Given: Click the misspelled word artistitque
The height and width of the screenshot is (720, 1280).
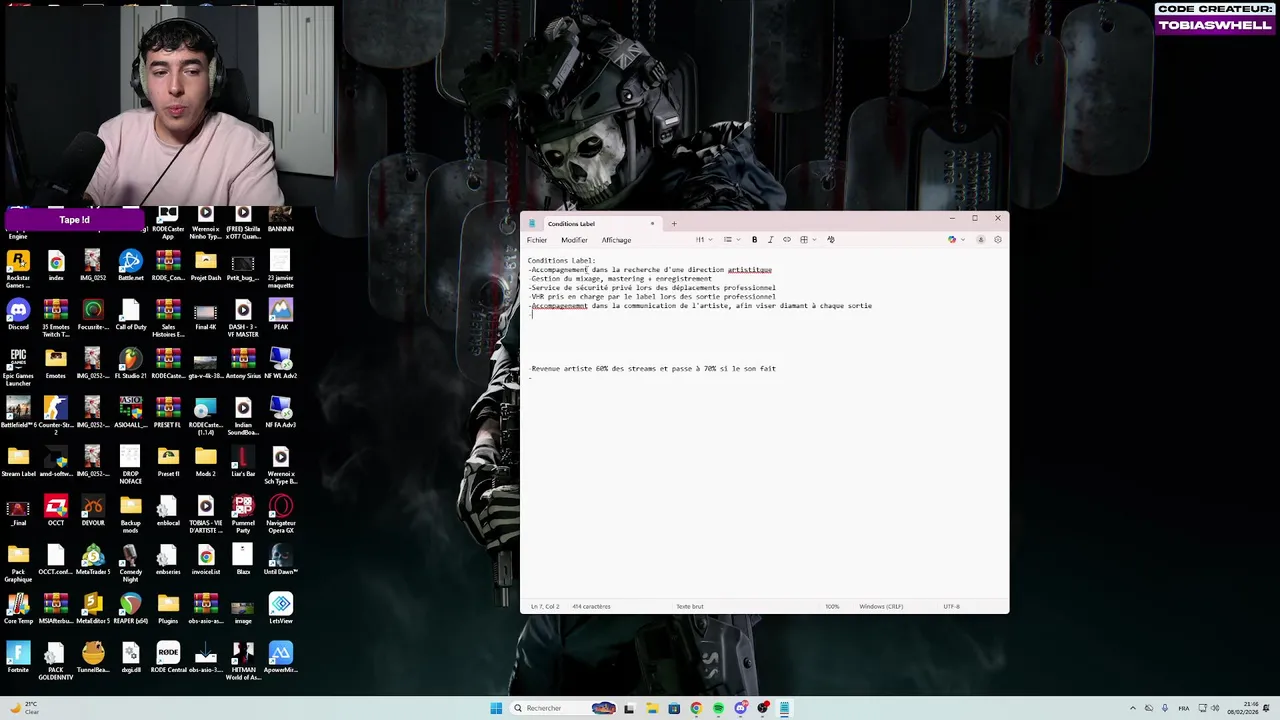Looking at the screenshot, I should (x=750, y=270).
